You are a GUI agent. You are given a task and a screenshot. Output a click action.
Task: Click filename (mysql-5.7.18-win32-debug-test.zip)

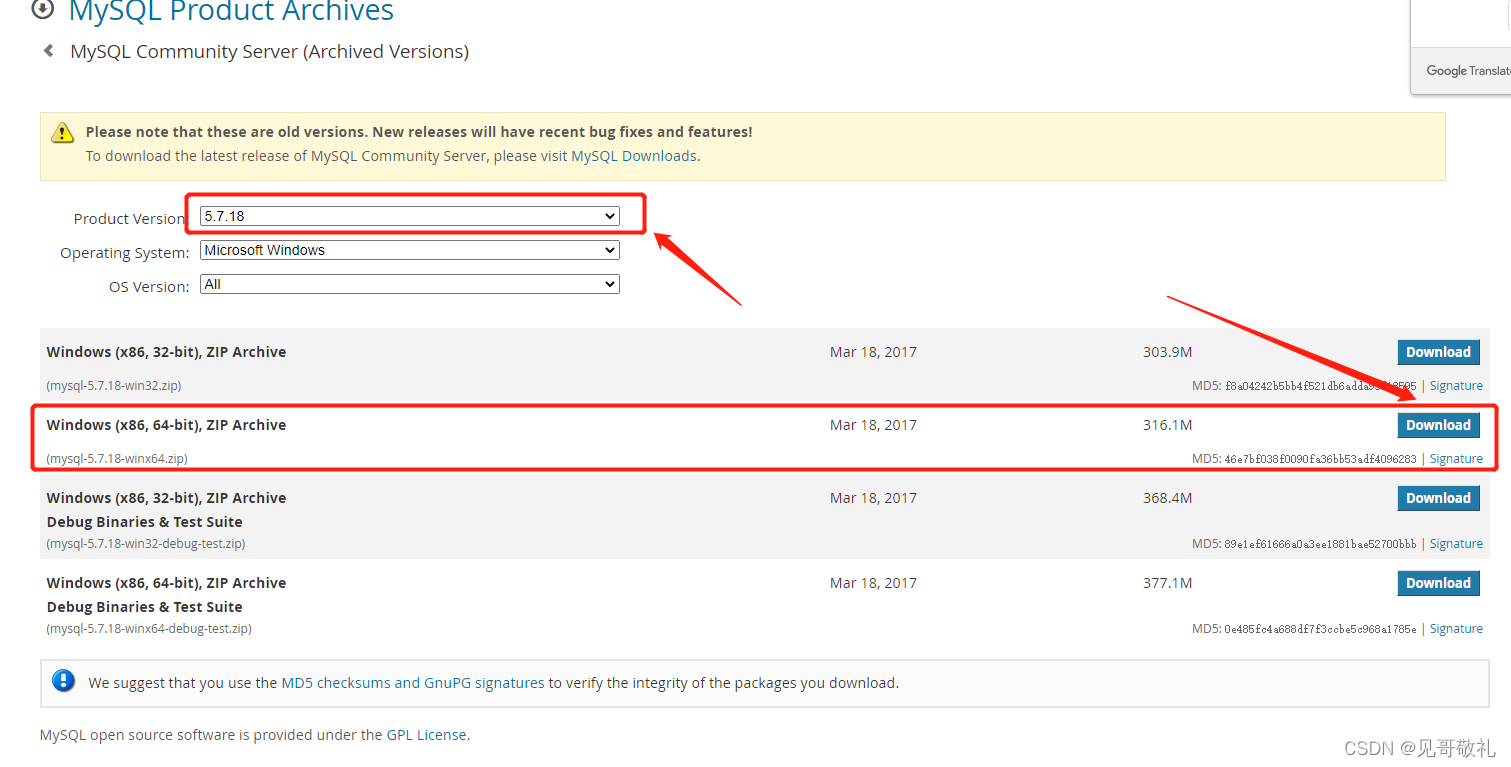click(x=146, y=544)
